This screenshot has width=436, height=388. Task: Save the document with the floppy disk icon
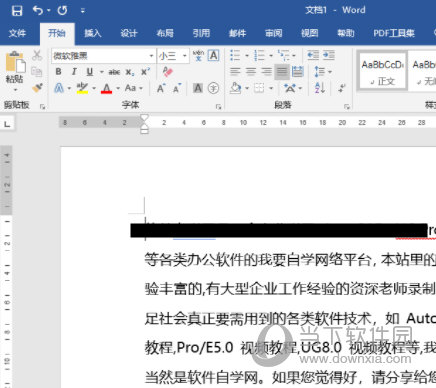pyautogui.click(x=17, y=11)
